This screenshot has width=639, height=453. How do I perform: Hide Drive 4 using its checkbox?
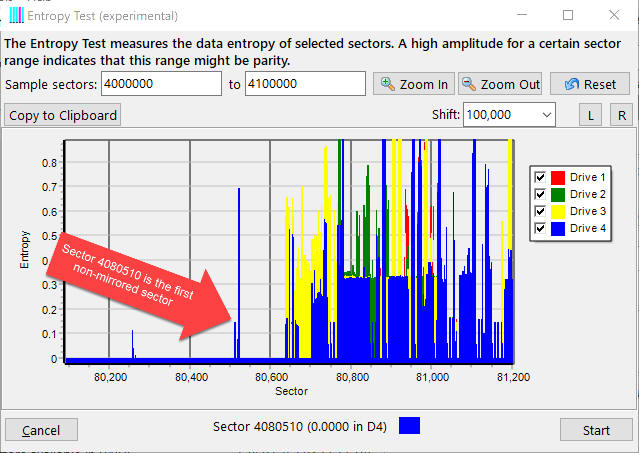point(540,229)
